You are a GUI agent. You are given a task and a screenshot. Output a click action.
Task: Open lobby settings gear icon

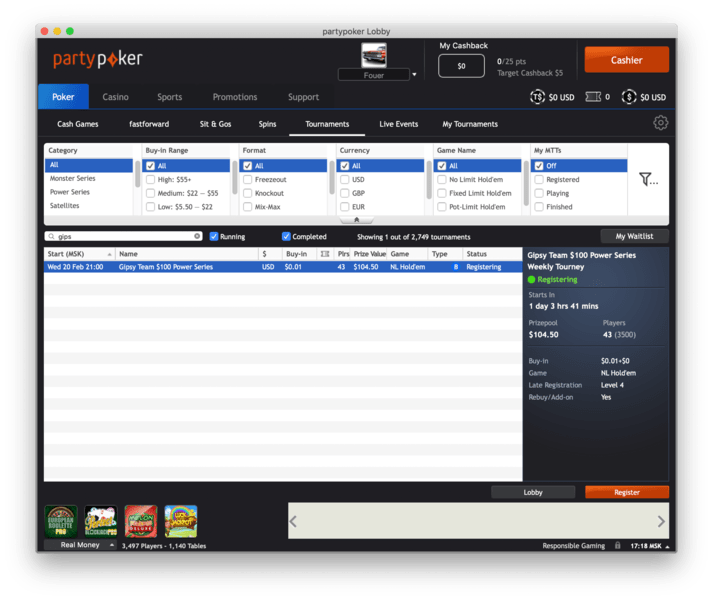coord(660,123)
